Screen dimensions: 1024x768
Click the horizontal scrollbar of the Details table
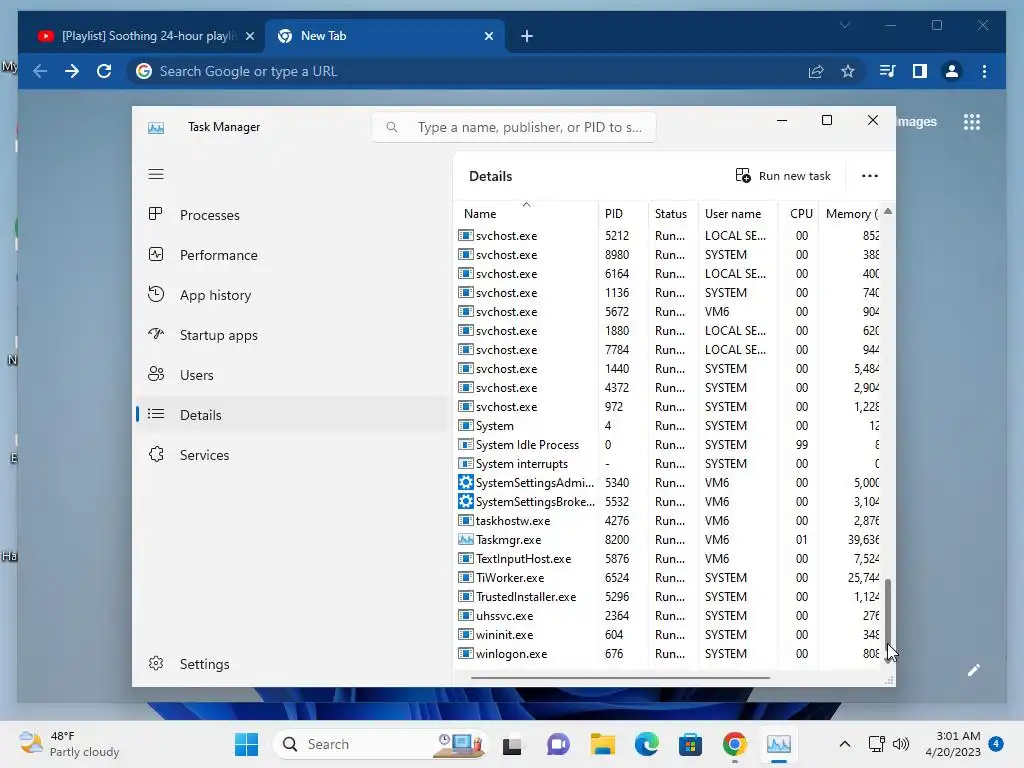[x=620, y=678]
